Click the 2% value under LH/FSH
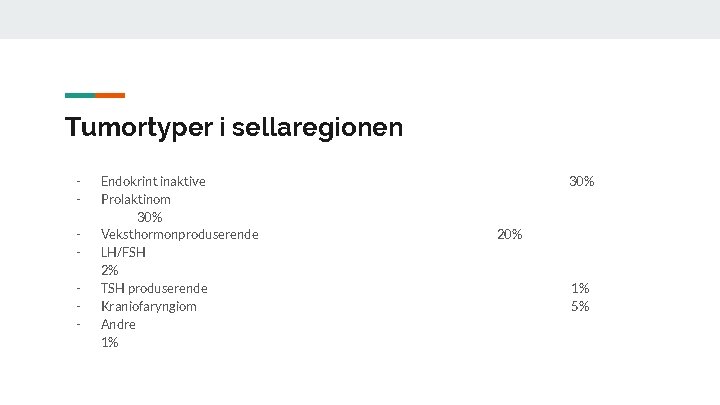The width and height of the screenshot is (720, 405). [x=109, y=271]
